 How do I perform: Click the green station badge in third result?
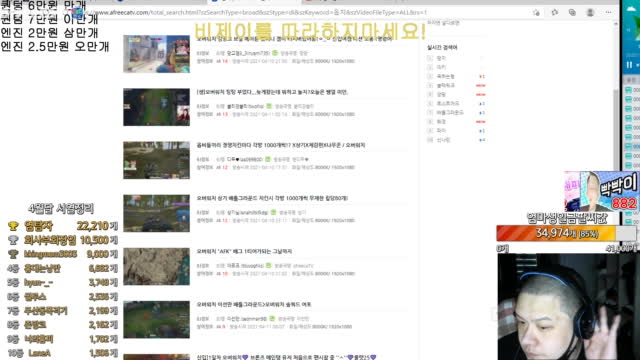point(267,159)
